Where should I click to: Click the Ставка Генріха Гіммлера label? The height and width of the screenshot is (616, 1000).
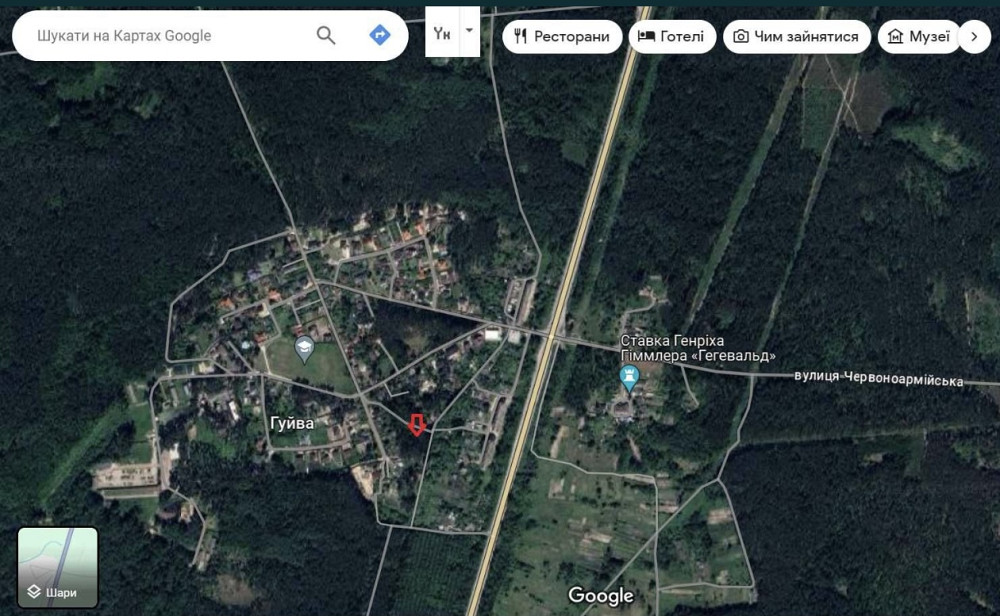(698, 348)
